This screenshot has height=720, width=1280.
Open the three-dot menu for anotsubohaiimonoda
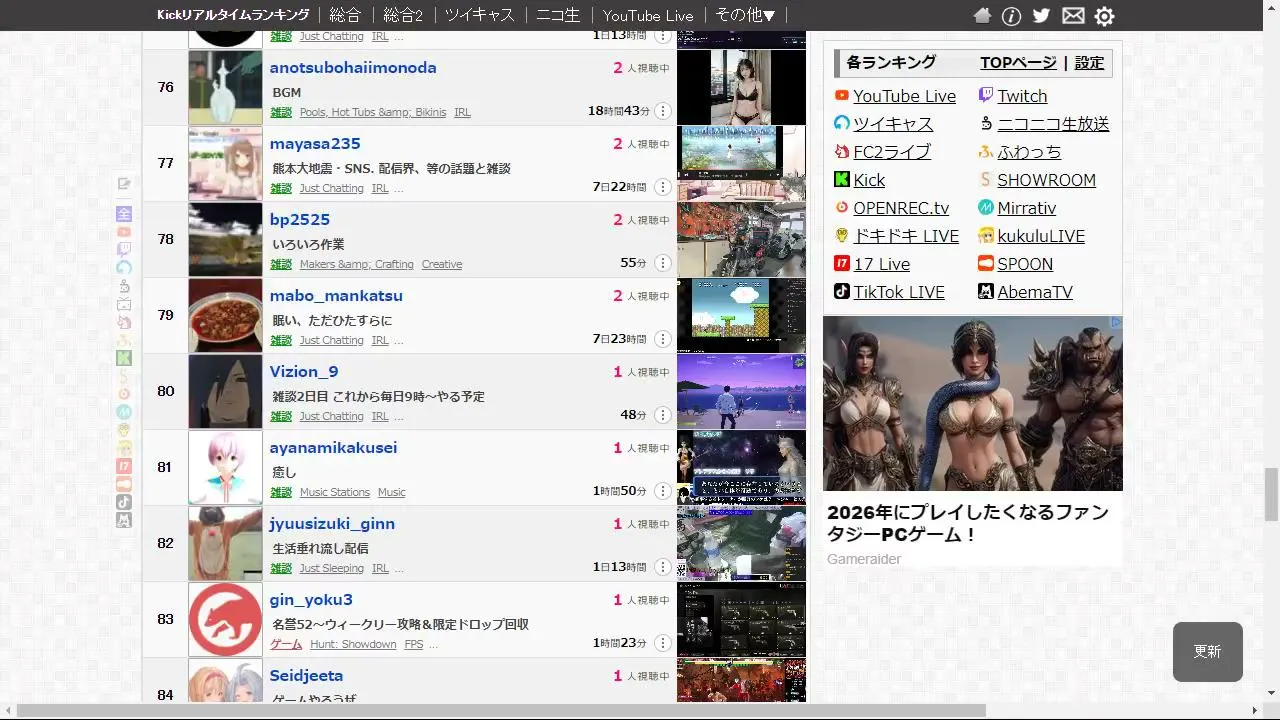[663, 111]
